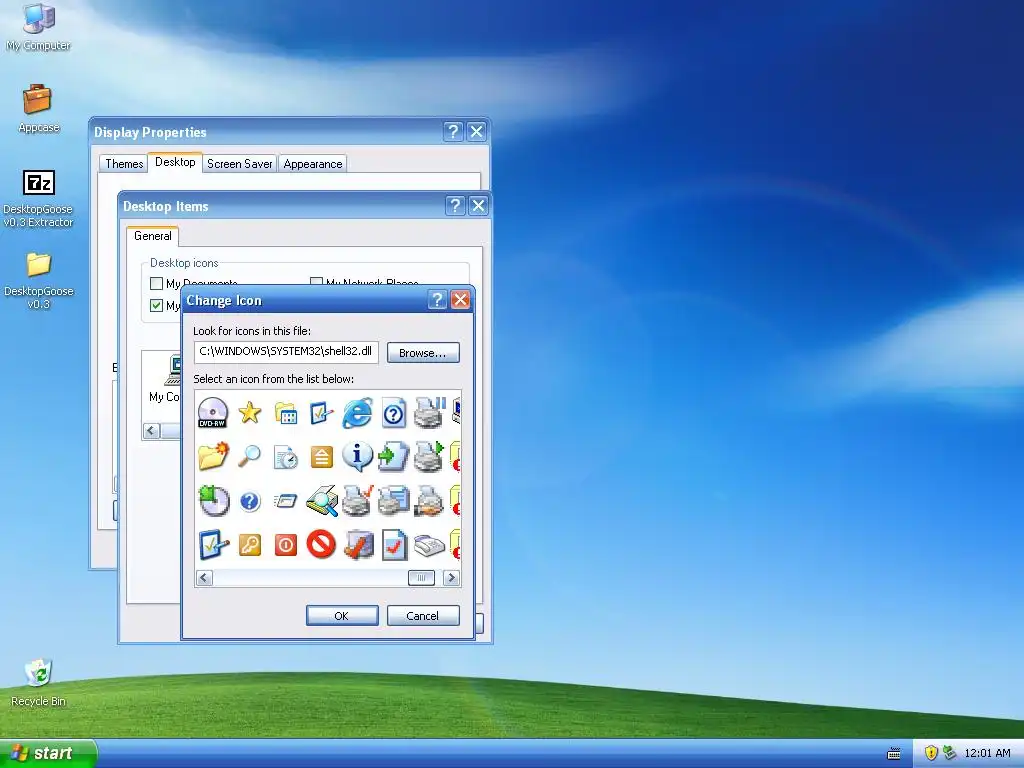The image size is (1024, 768).
Task: Choose the magnifying glass search icon
Action: (249, 456)
